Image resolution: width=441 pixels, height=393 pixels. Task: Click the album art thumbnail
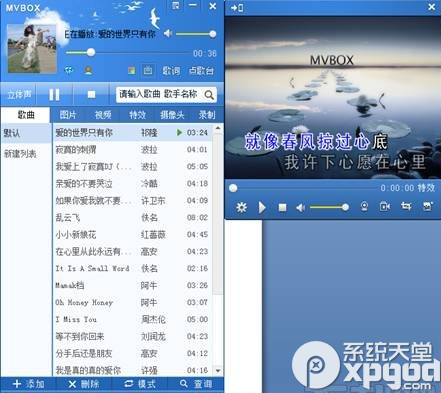click(x=32, y=48)
